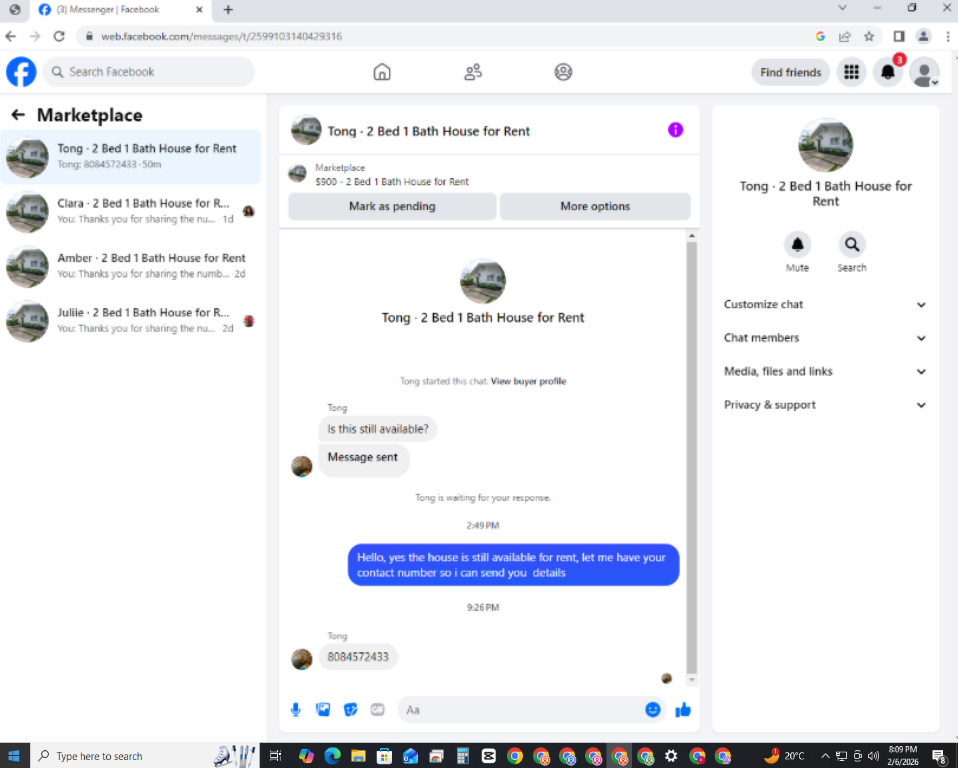Screen dimensions: 958x768
Task: Open the notifications bell with badge
Action: click(888, 72)
